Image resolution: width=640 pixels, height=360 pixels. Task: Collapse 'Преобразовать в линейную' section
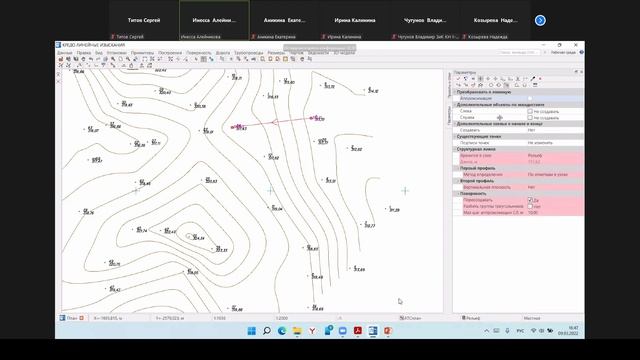(455, 92)
